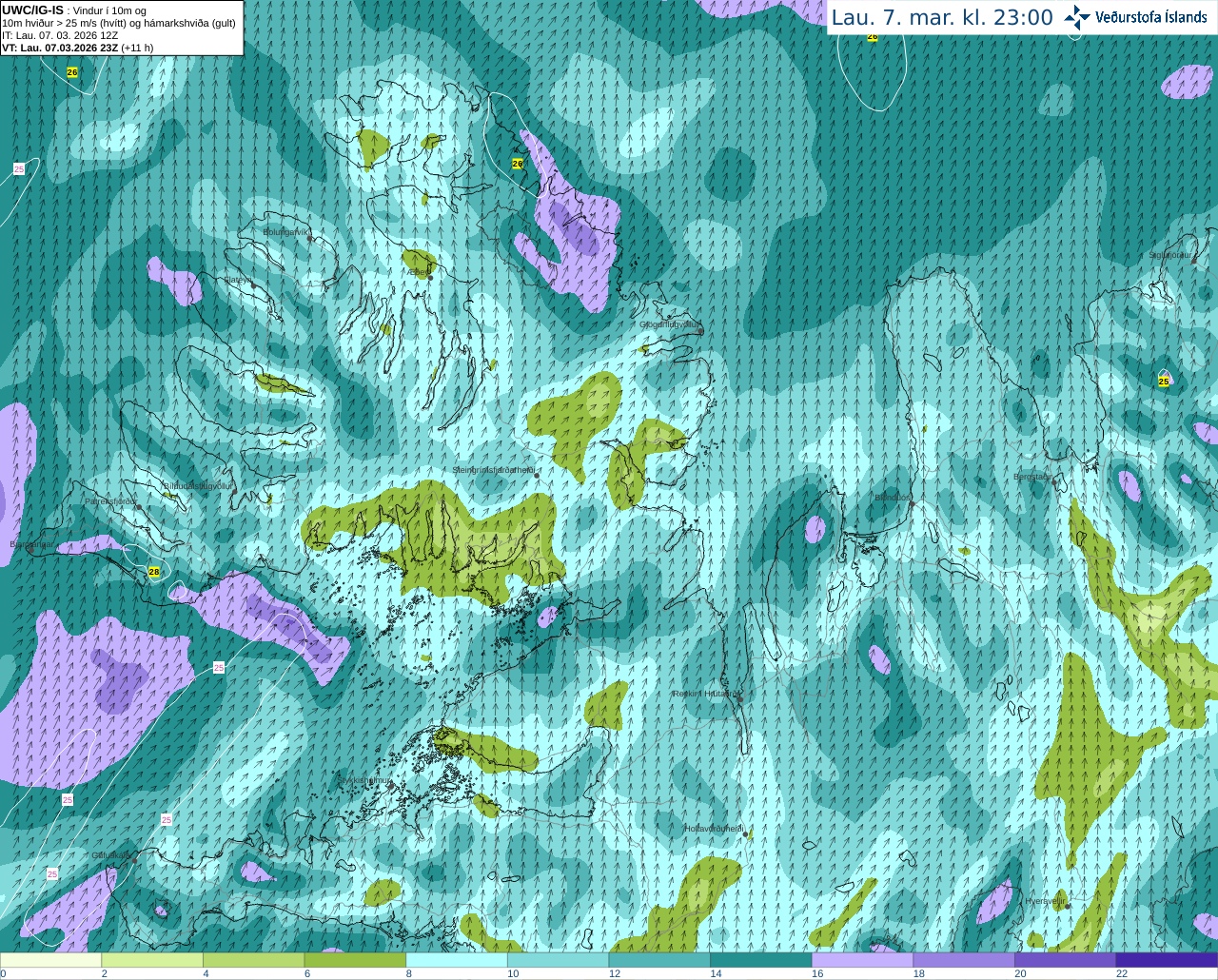Image resolution: width=1218 pixels, height=980 pixels.
Task: Click the 16–18 m/s lavender legend swatch
Action: point(862,960)
